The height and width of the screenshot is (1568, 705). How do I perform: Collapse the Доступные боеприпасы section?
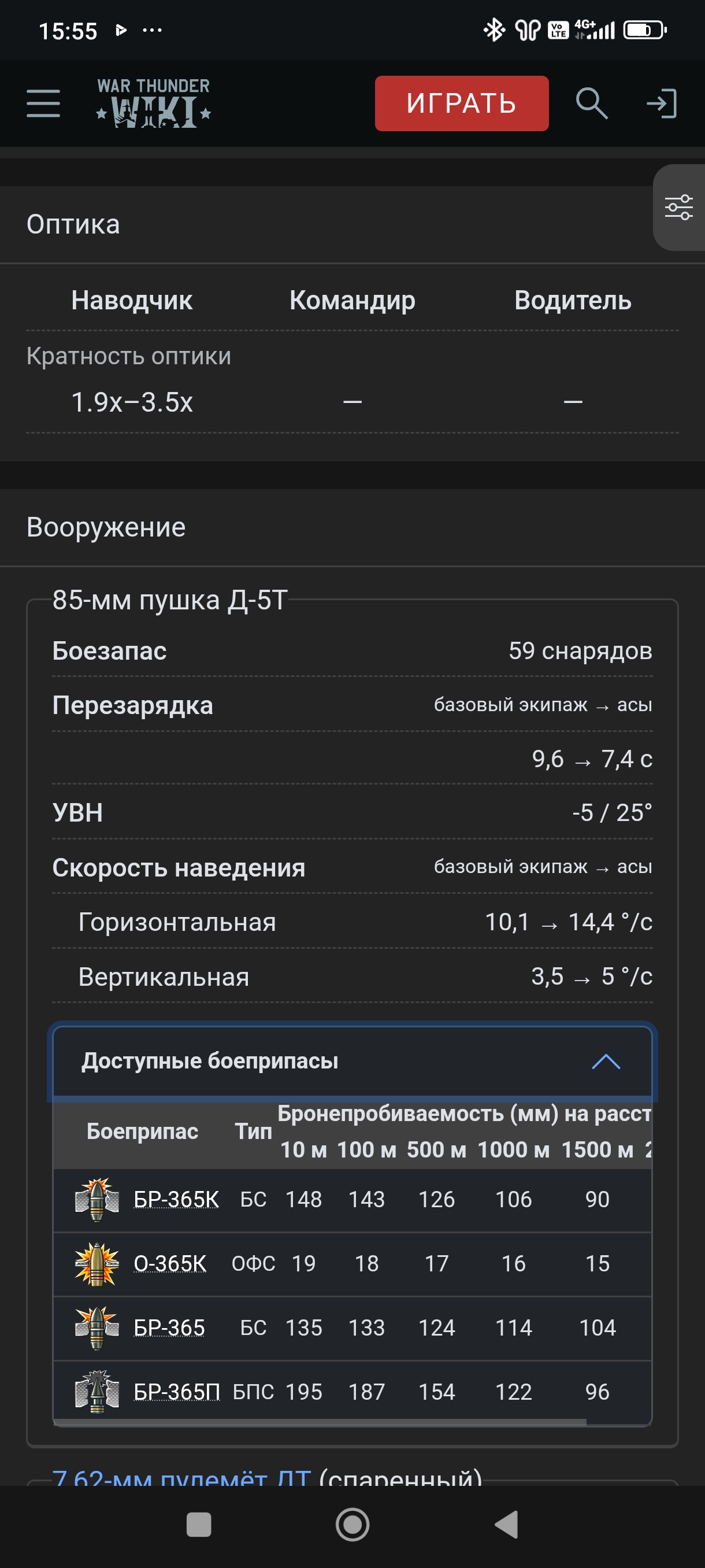pos(352,1061)
